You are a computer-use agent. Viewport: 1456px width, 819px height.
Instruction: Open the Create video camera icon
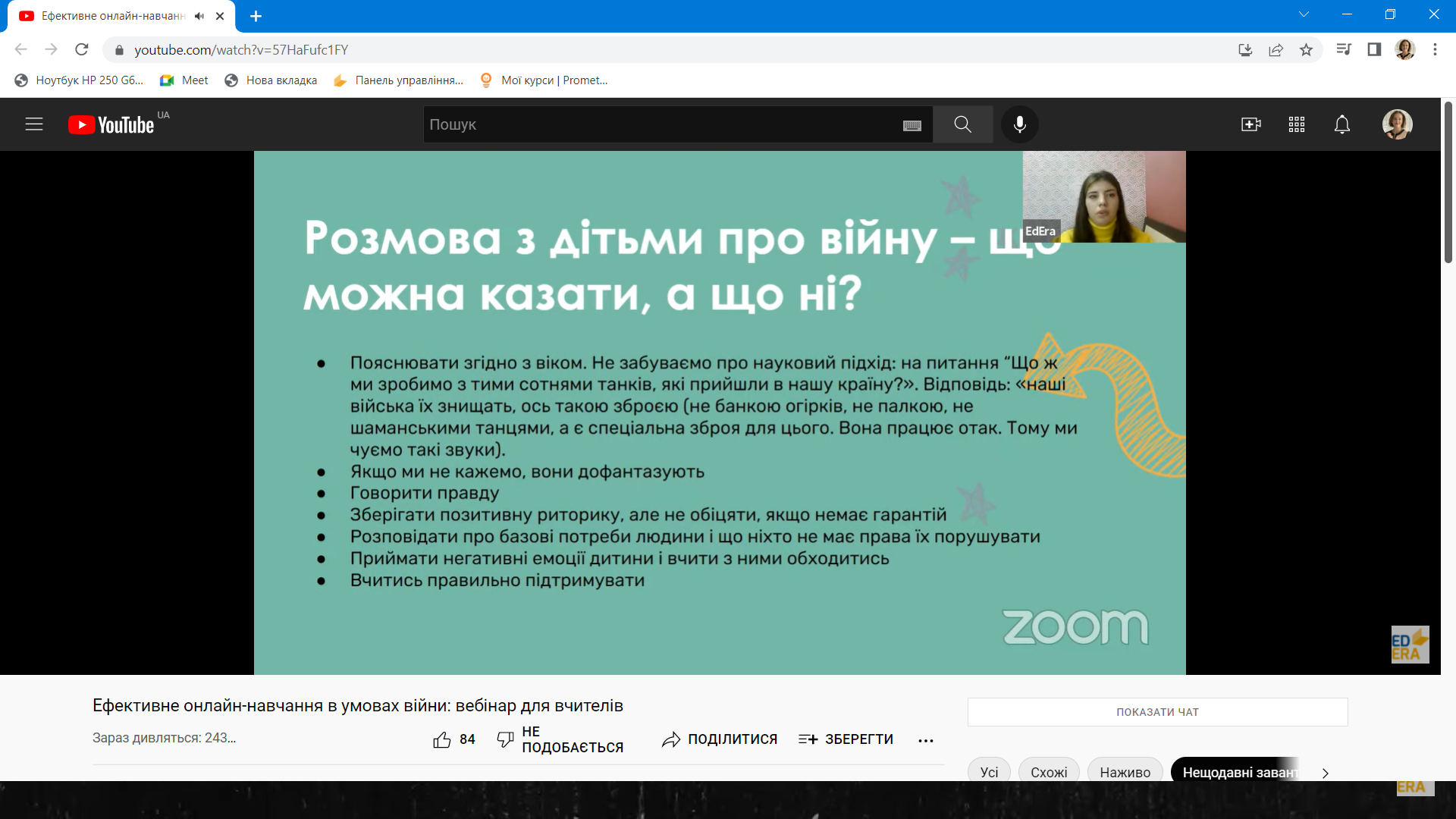[x=1250, y=124]
